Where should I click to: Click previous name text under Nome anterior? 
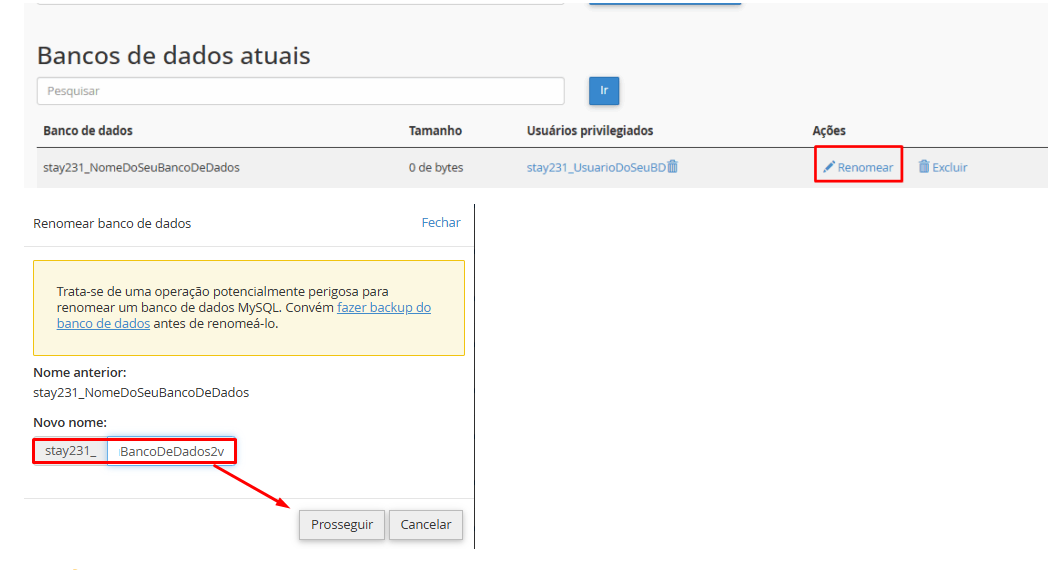[141, 392]
